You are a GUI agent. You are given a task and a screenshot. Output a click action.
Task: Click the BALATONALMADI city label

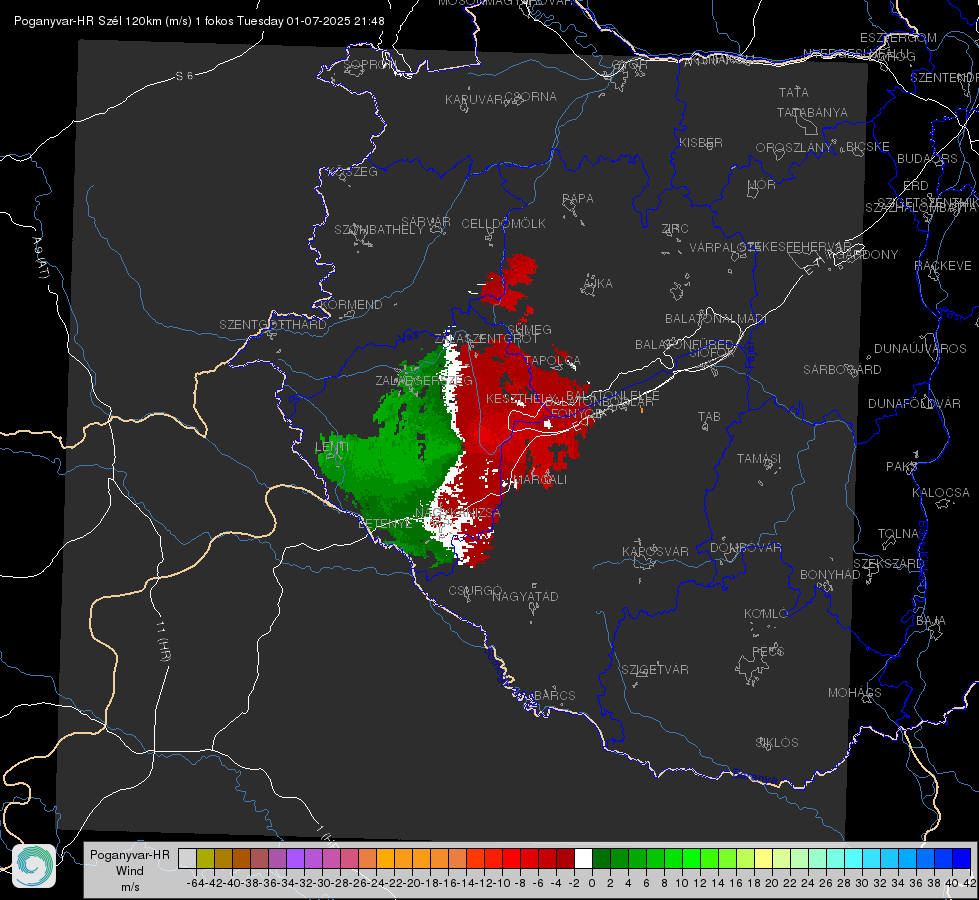pyautogui.click(x=716, y=319)
